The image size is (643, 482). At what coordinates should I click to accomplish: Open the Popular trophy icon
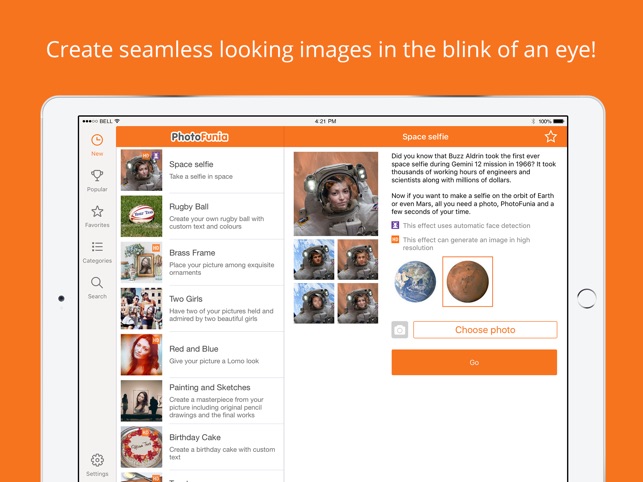coord(97,176)
